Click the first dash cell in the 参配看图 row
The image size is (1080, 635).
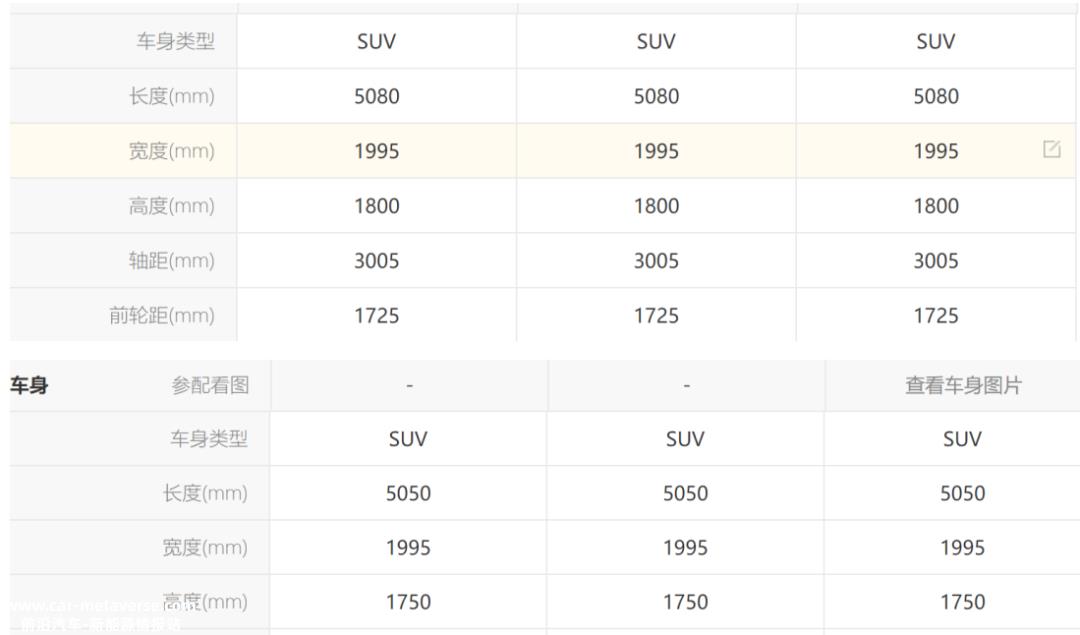[x=410, y=386]
